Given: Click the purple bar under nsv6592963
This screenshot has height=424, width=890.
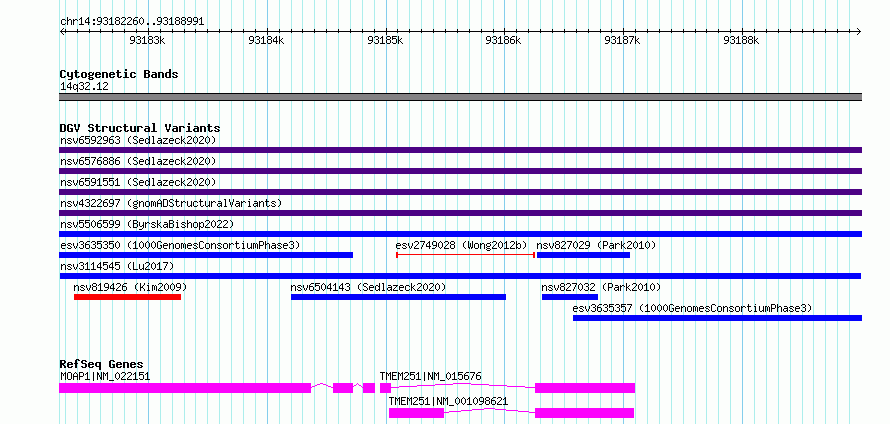Looking at the screenshot, I should click(x=460, y=150).
